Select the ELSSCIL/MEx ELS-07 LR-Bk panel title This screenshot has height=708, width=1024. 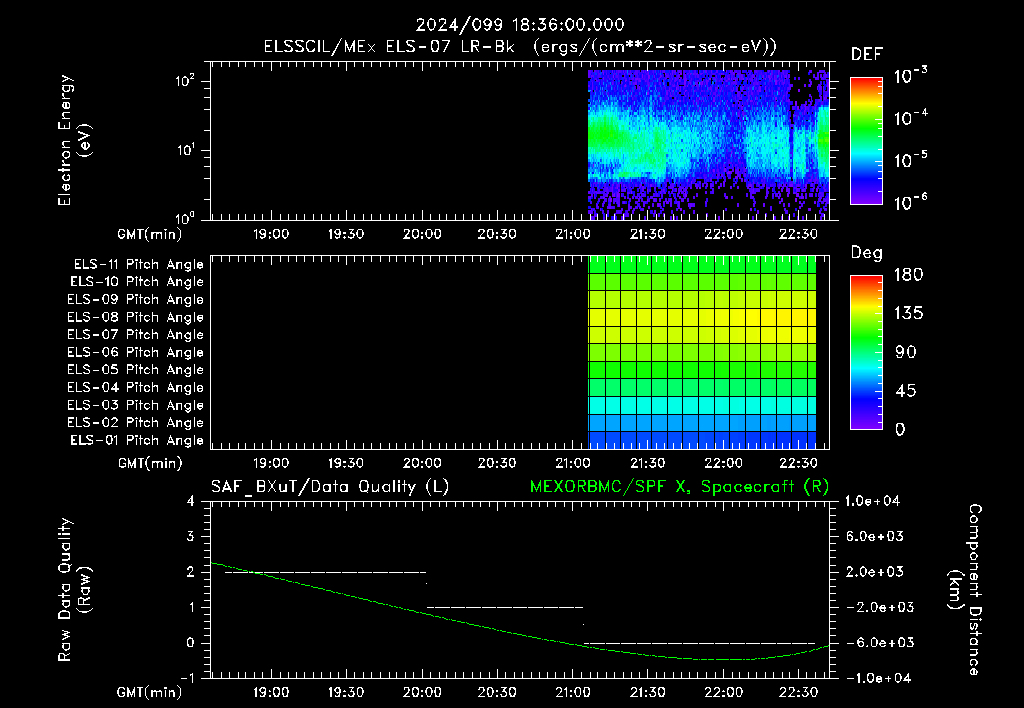coord(520,47)
